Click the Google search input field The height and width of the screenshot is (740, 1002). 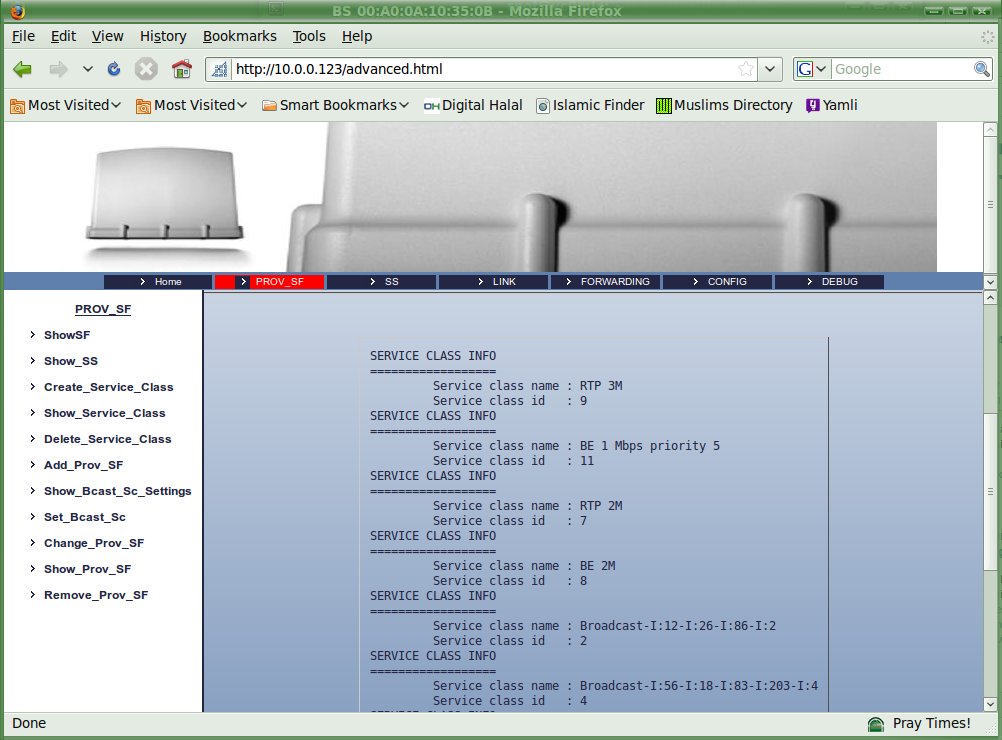(x=902, y=69)
